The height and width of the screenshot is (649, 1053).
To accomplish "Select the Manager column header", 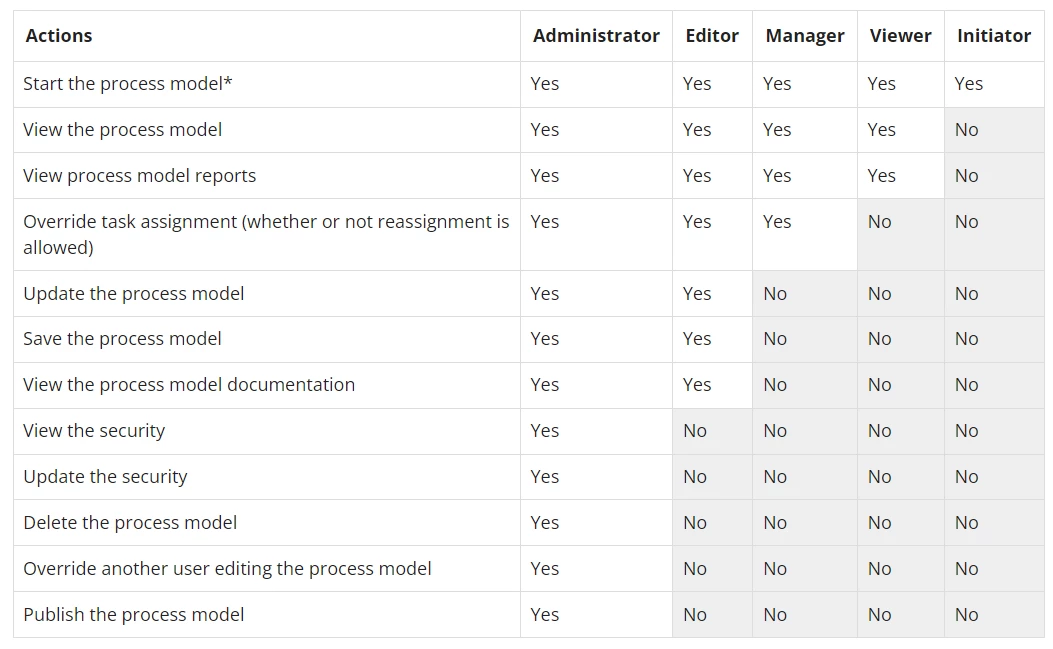I will pyautogui.click(x=805, y=36).
